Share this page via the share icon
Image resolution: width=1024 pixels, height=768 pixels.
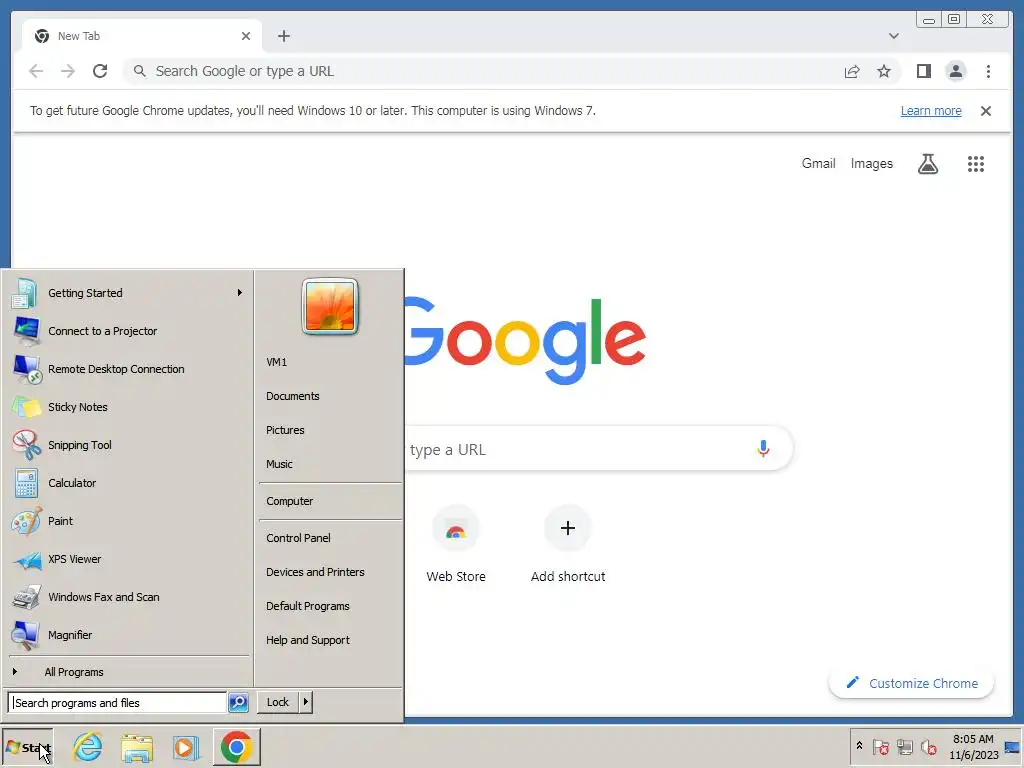click(852, 71)
